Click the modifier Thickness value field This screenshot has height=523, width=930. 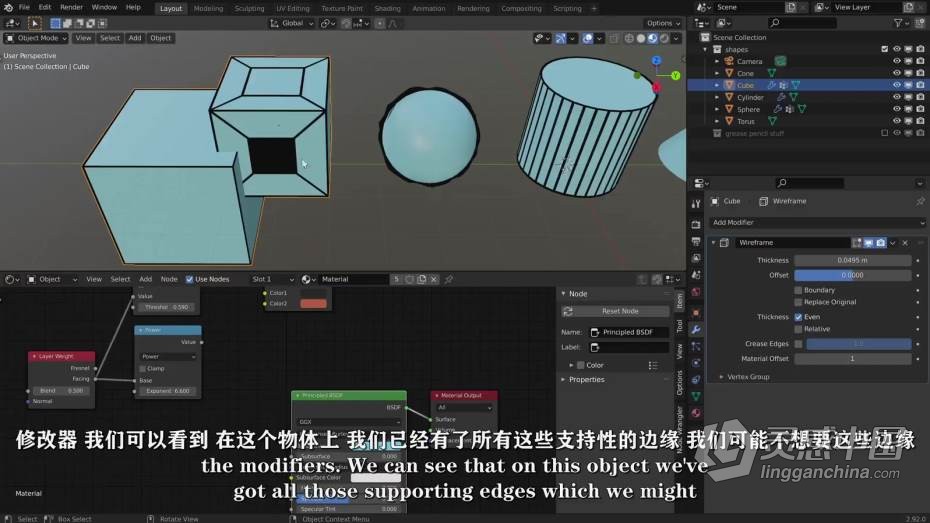tap(852, 261)
